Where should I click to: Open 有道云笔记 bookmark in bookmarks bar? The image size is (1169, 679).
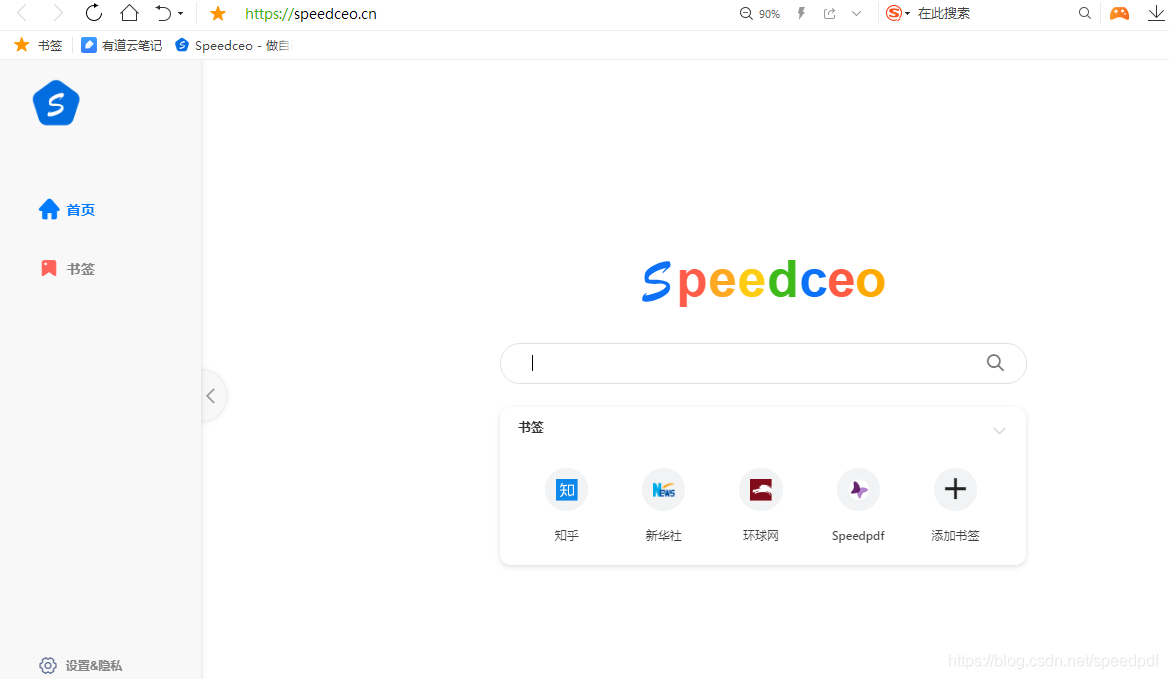[x=122, y=45]
